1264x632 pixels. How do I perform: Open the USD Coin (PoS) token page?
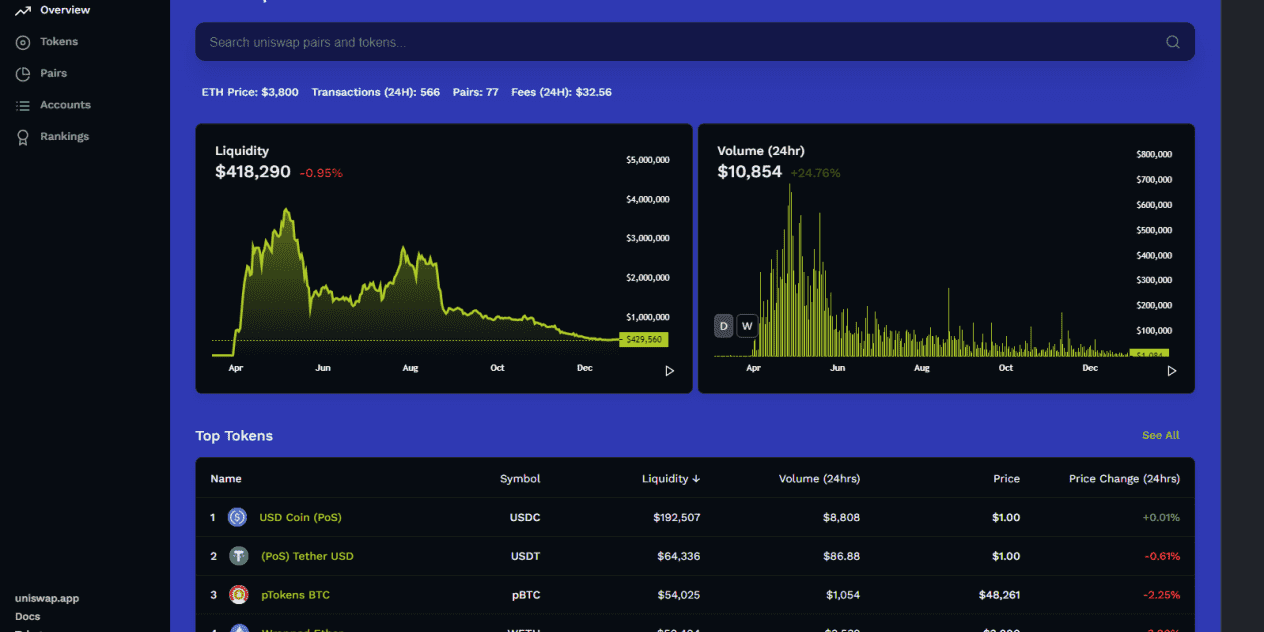[x=300, y=518]
